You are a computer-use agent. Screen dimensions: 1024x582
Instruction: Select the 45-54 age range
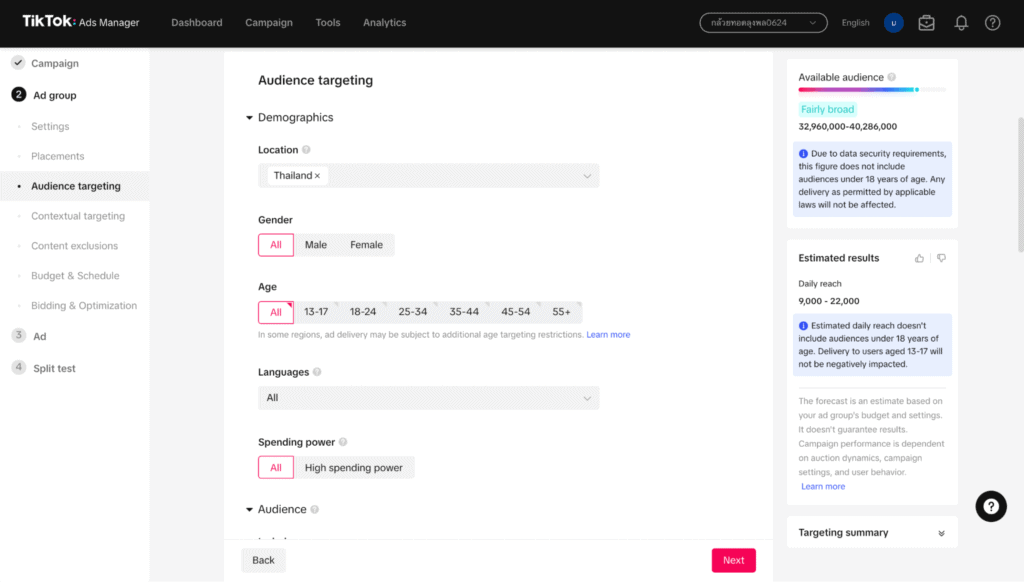pyautogui.click(x=515, y=312)
